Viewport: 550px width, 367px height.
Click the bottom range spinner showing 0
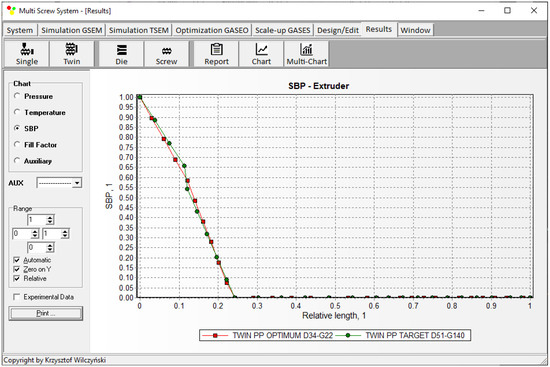41,248
